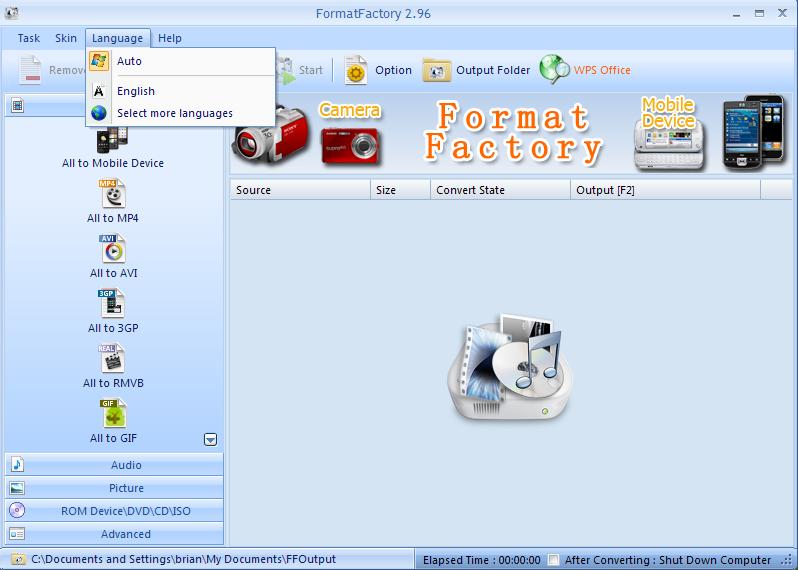Click the All to GIF icon
The width and height of the screenshot is (798, 570).
click(x=113, y=413)
